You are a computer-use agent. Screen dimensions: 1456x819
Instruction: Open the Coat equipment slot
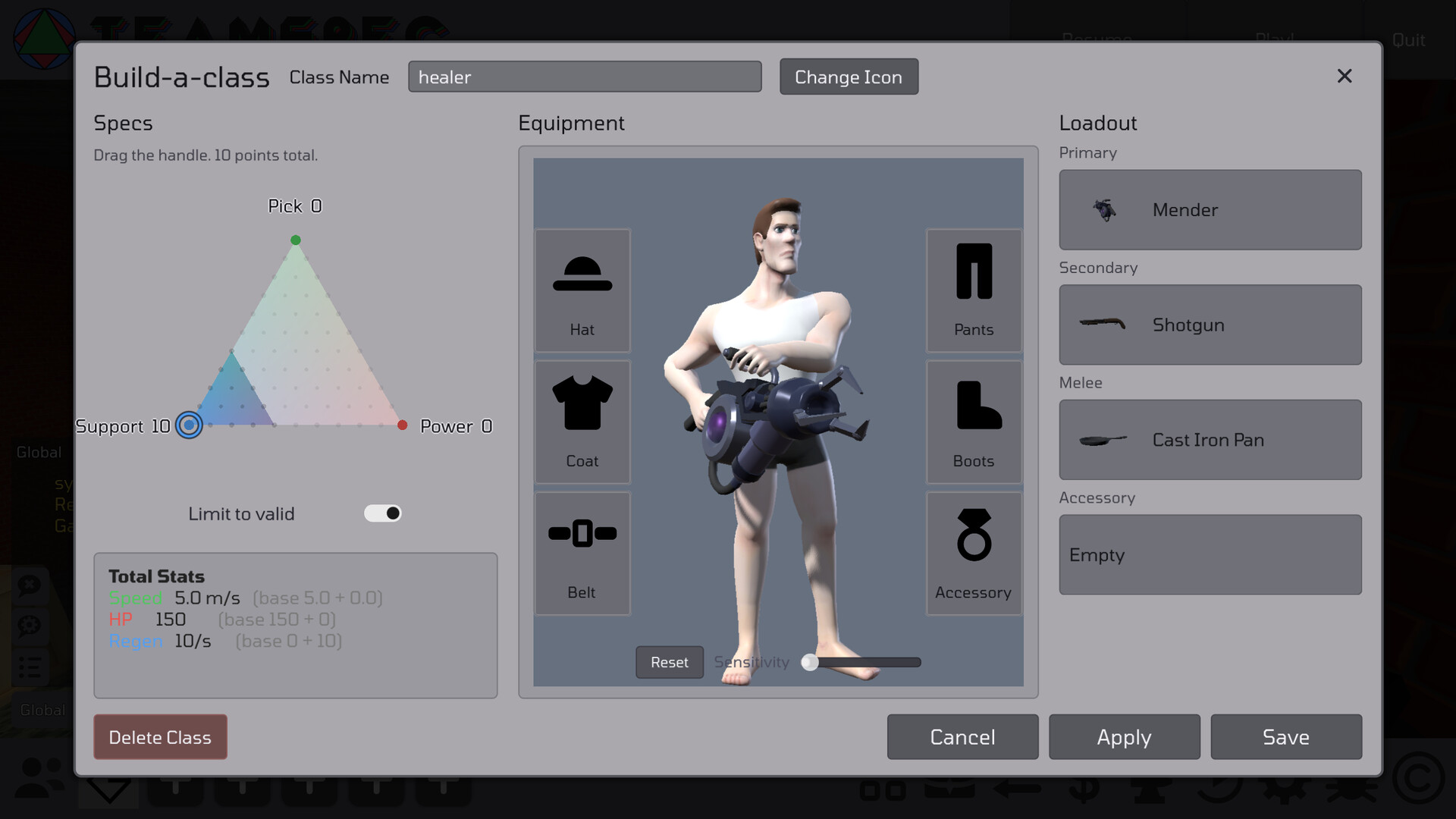pos(582,422)
